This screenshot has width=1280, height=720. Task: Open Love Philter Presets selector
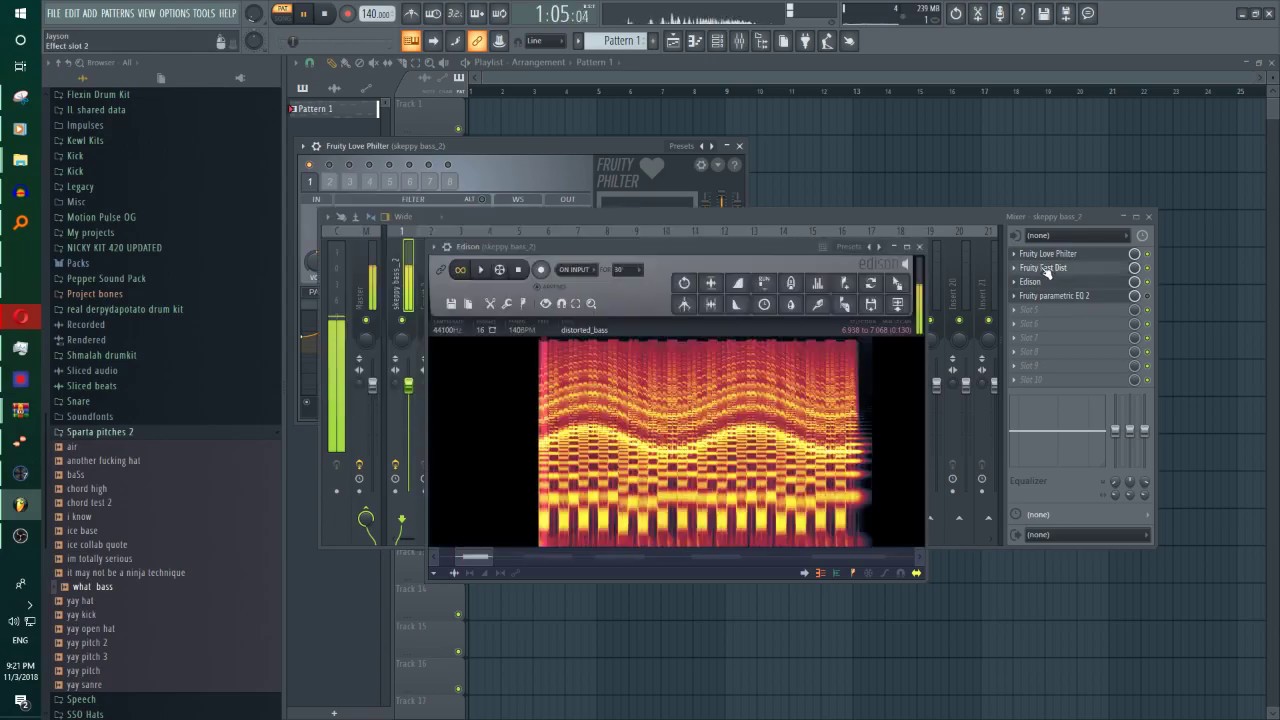tap(682, 146)
